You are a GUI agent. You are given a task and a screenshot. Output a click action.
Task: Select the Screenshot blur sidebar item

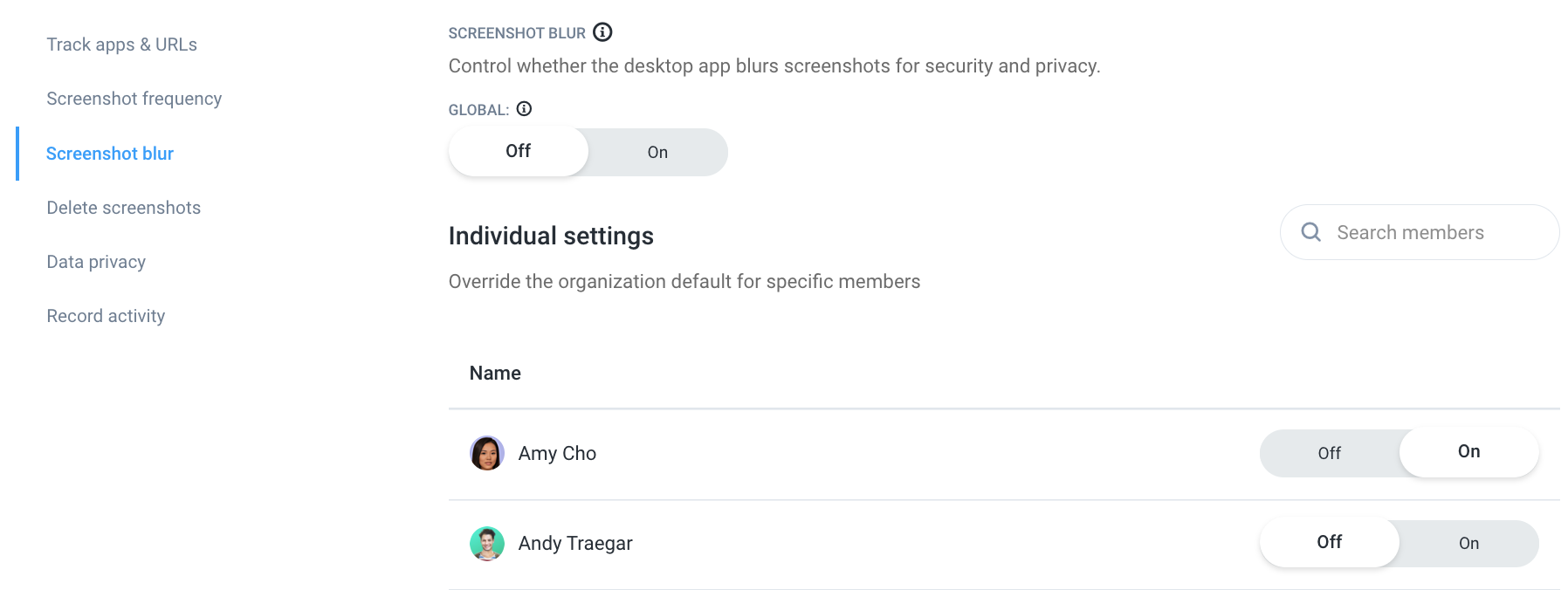[x=110, y=153]
